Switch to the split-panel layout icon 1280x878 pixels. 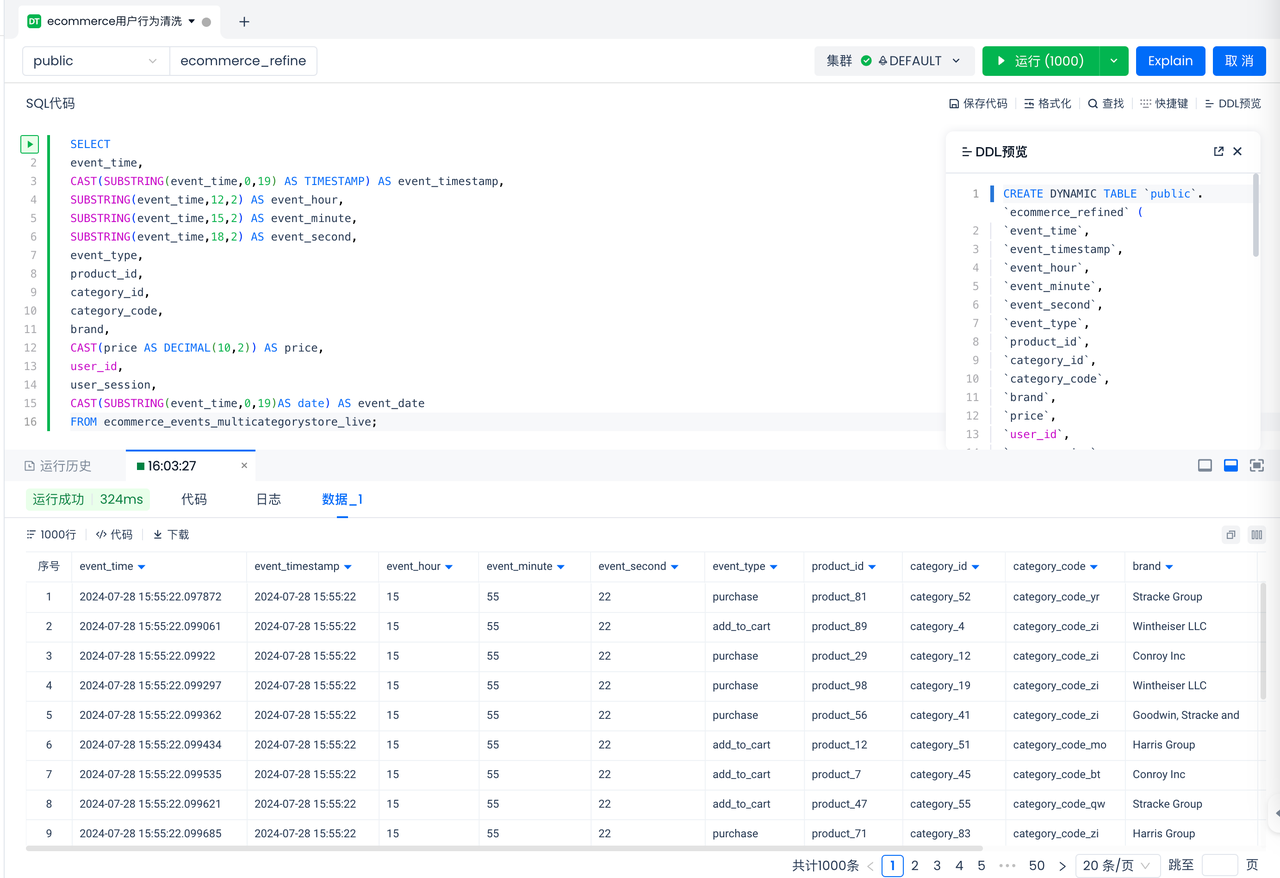[x=1231, y=465]
